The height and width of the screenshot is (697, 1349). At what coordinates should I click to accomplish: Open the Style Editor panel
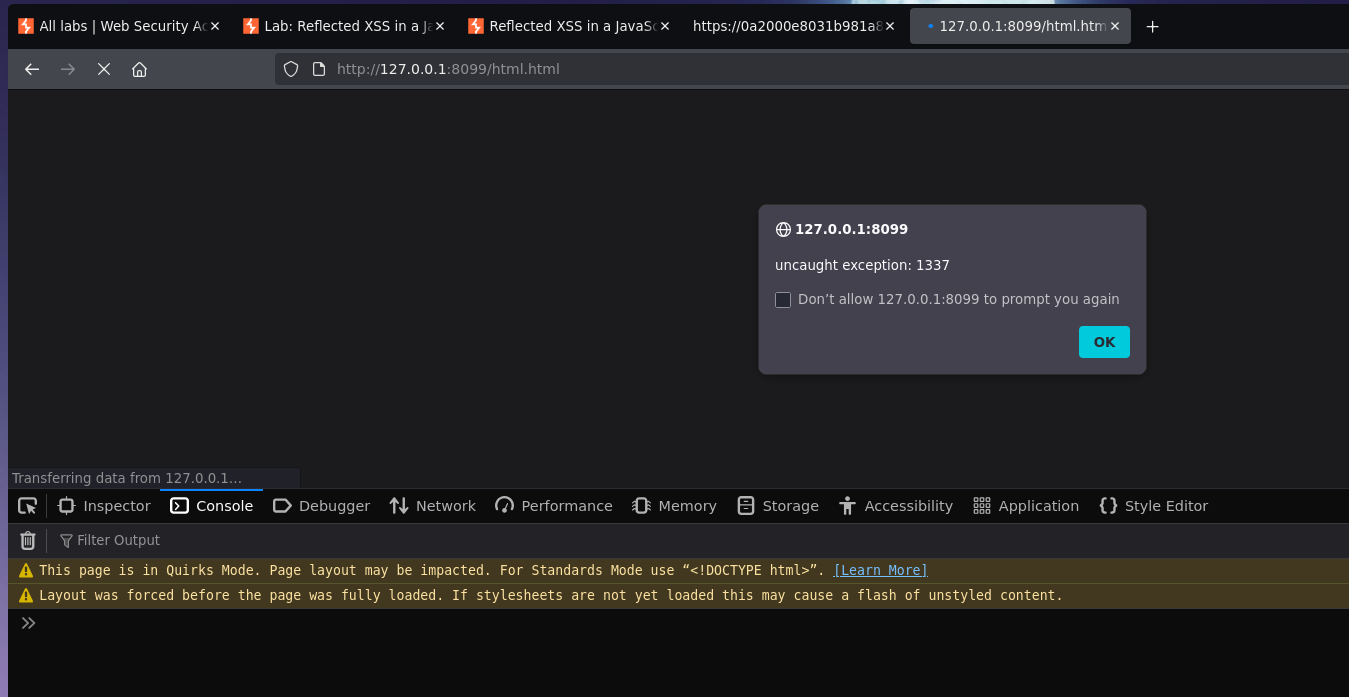[x=1153, y=506]
